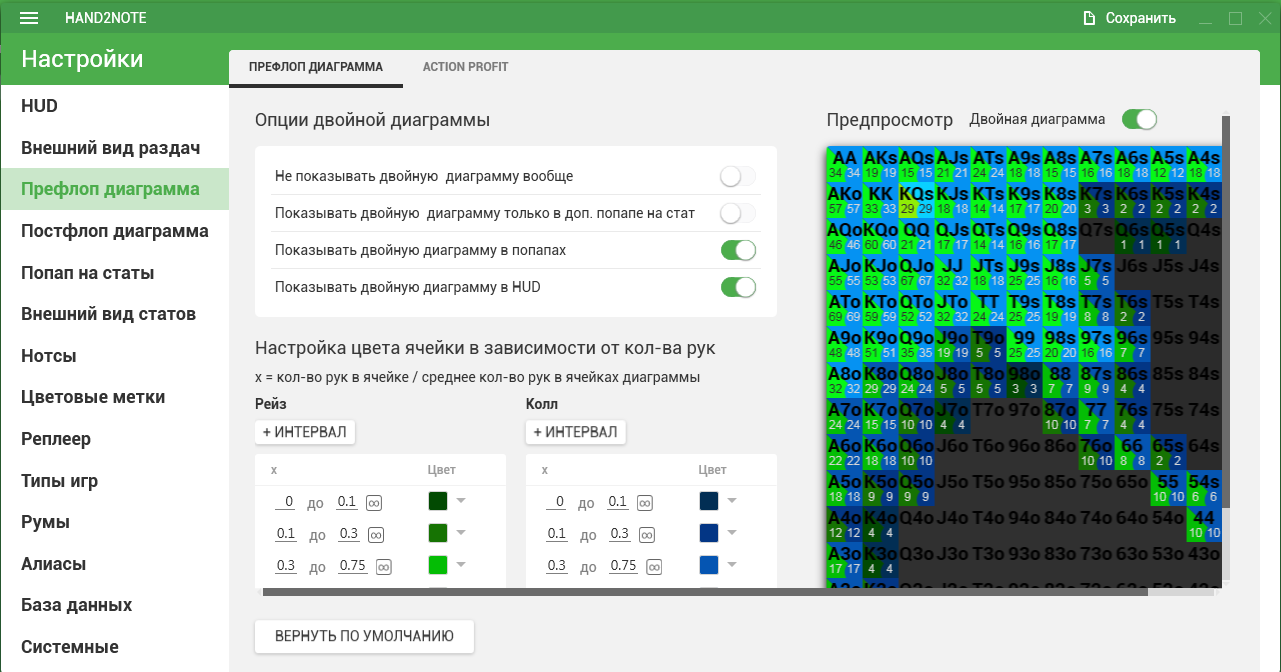Open 'Постфлоп диаграмма' settings section
This screenshot has height=672, width=1281.
115,231
